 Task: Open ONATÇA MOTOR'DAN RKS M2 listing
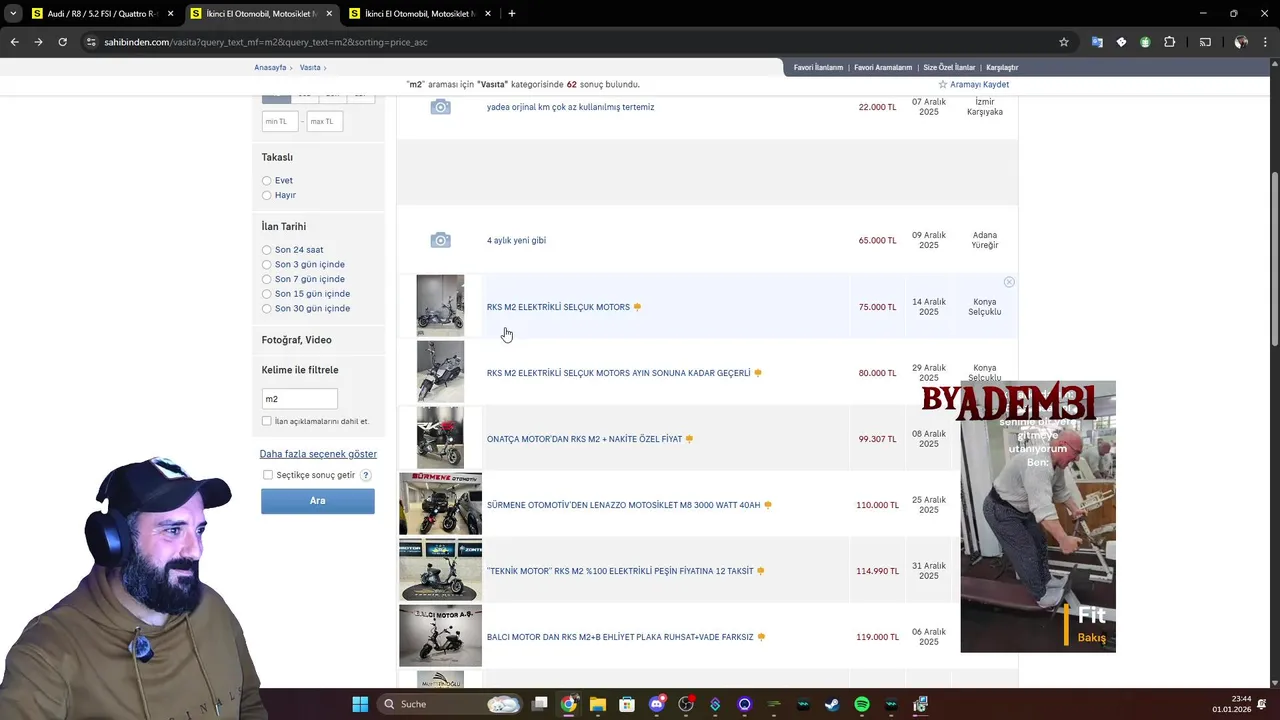click(584, 439)
